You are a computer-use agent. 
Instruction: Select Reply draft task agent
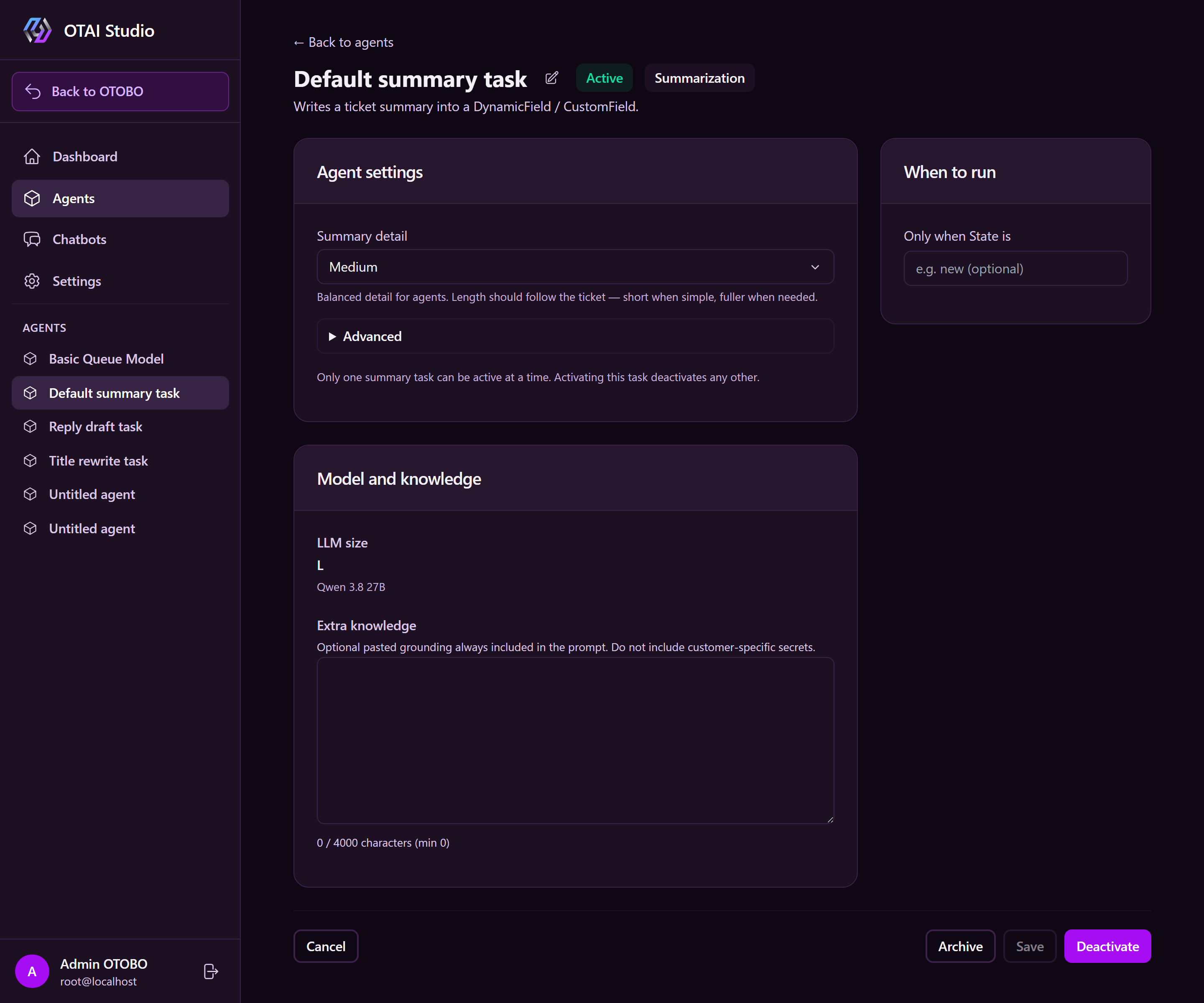(x=120, y=426)
